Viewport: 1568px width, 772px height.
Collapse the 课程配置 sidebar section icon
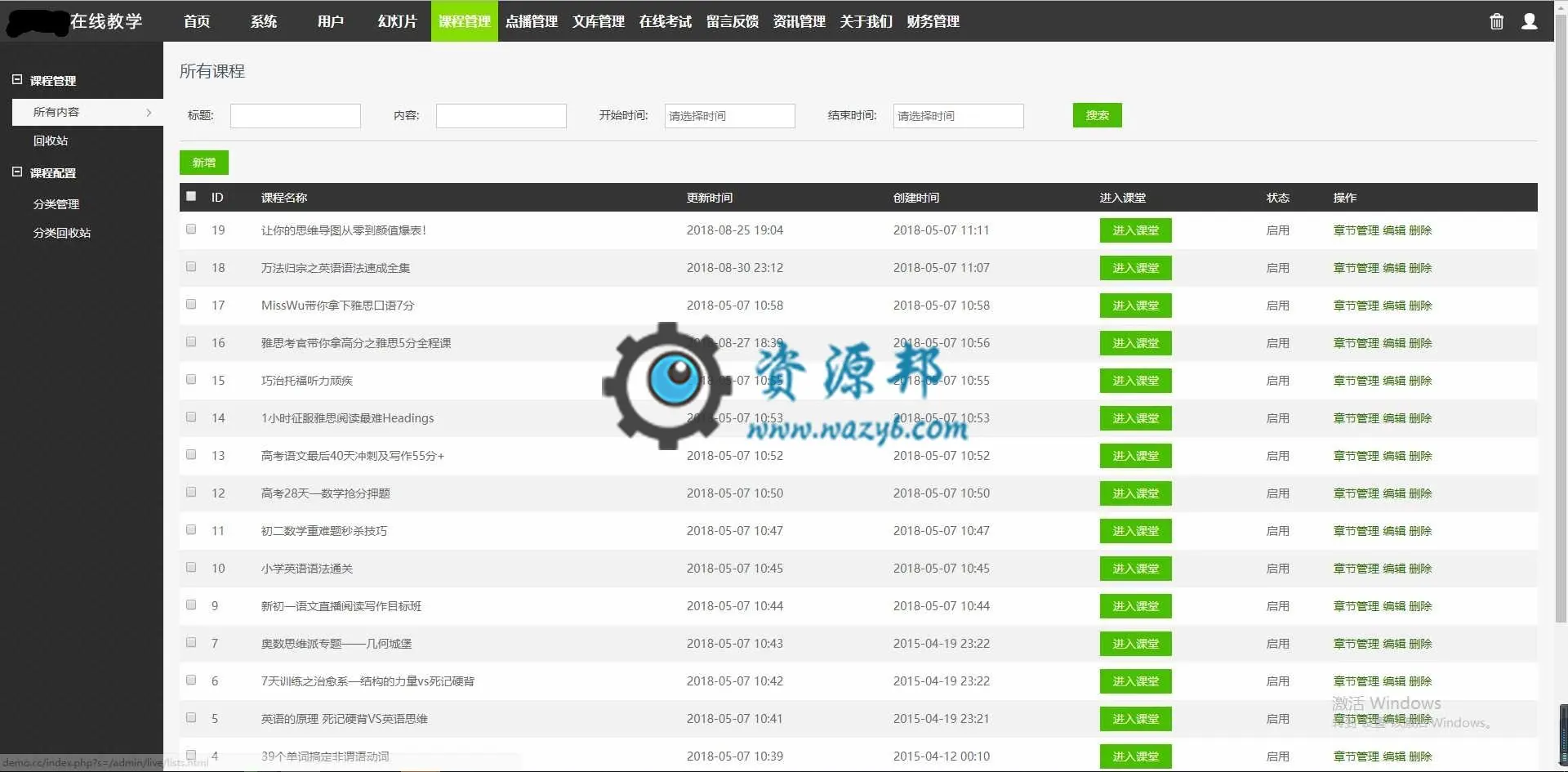(x=17, y=172)
